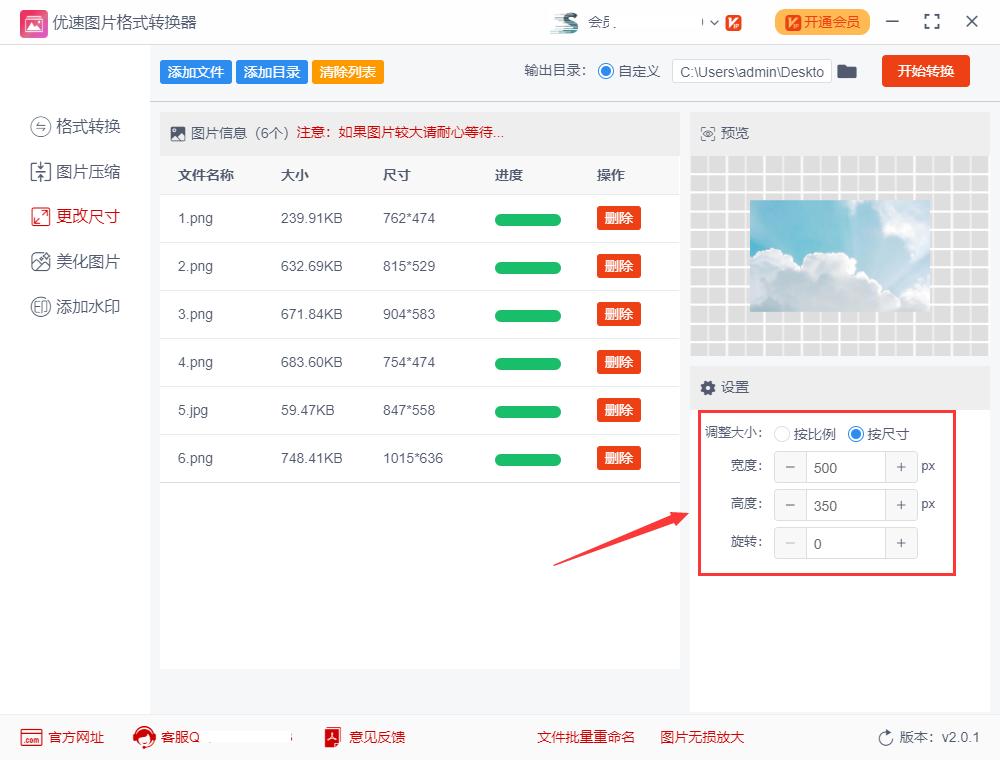Select the 格式转换 sidebar tool
This screenshot has width=1000, height=760.
(75, 126)
